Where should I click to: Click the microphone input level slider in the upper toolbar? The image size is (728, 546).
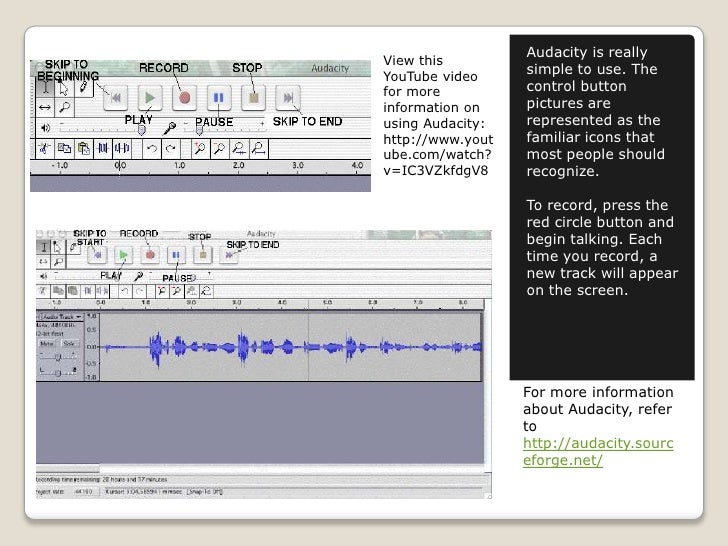[199, 129]
